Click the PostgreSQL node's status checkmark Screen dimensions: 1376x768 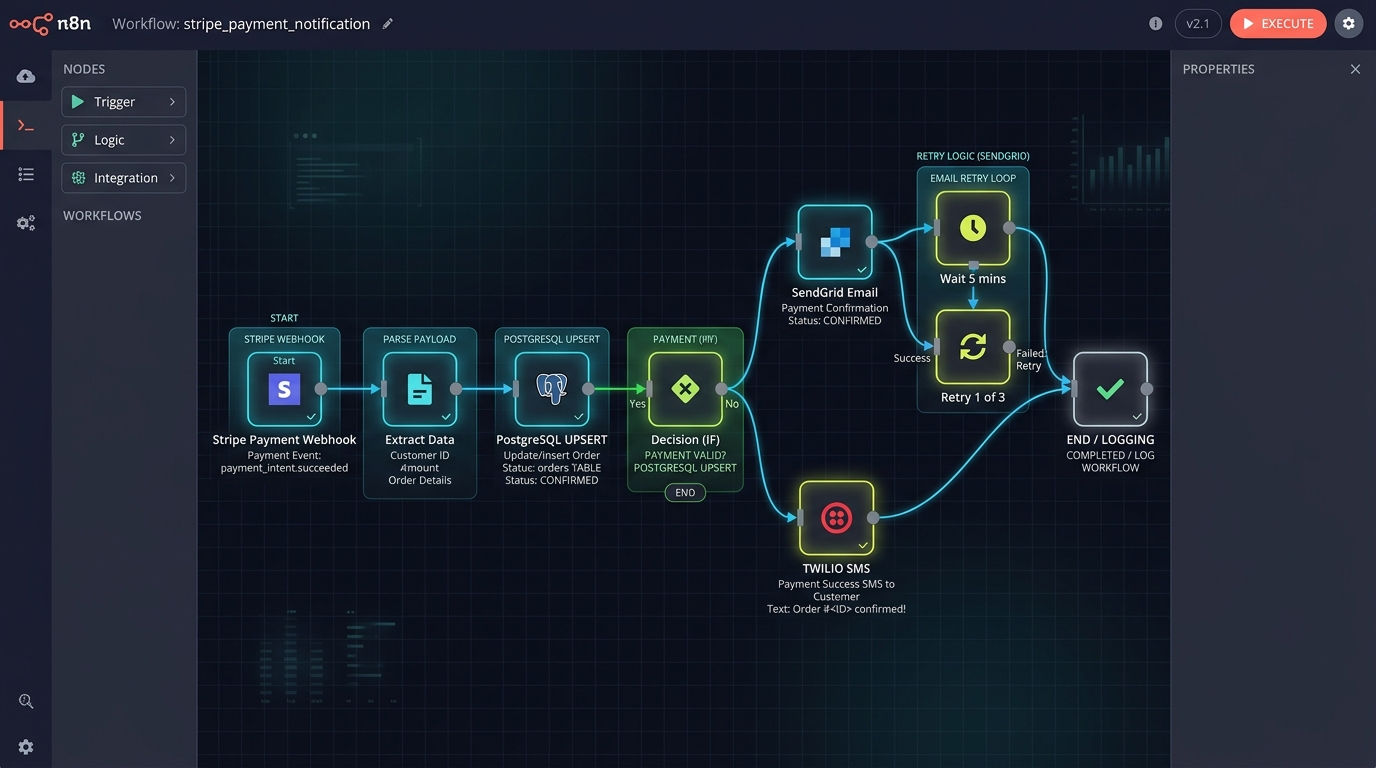578,416
